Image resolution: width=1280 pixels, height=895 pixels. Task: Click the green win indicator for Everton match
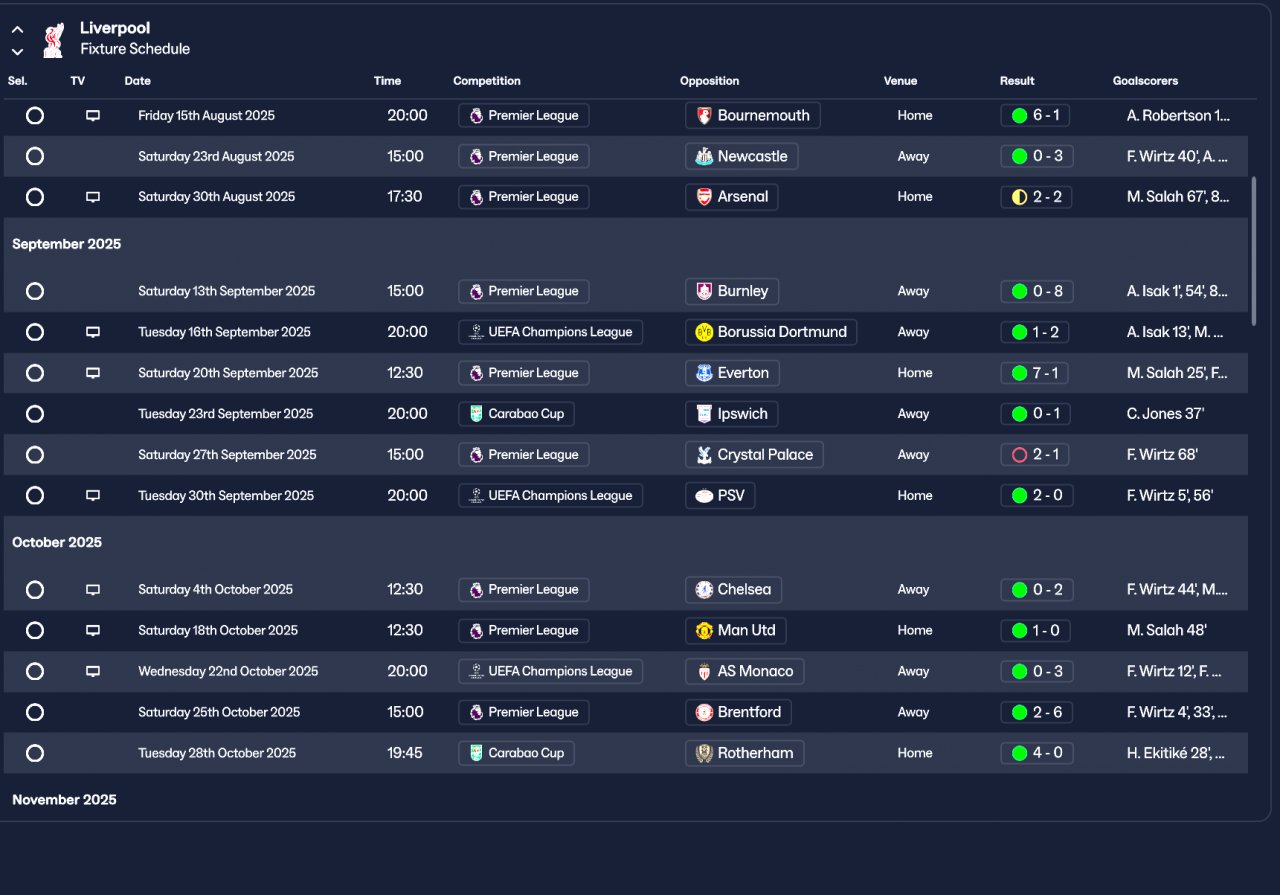click(x=1020, y=373)
